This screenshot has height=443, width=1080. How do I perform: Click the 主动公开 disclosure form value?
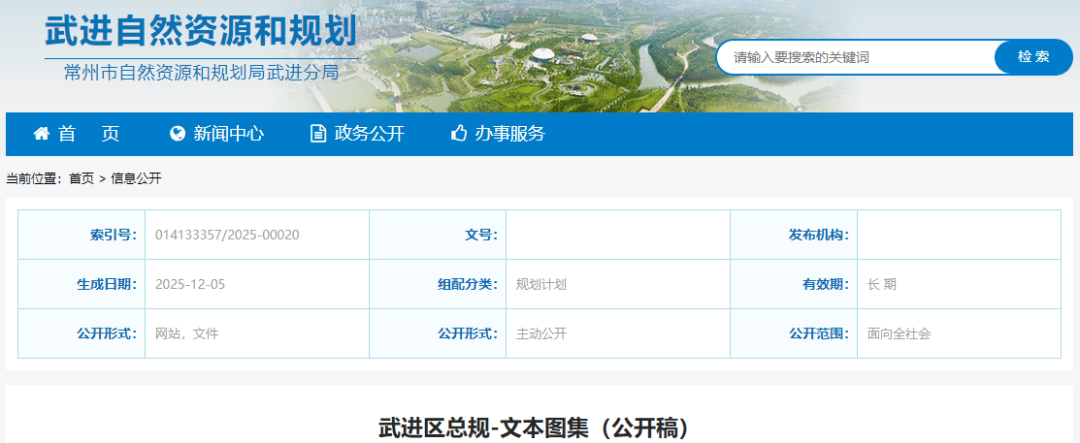point(541,333)
